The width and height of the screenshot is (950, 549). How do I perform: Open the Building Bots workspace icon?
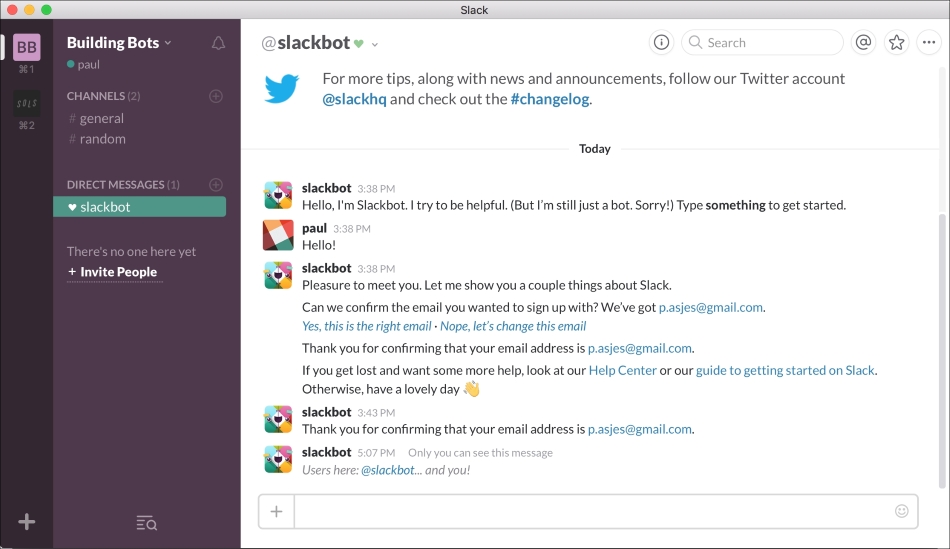pyautogui.click(x=27, y=47)
